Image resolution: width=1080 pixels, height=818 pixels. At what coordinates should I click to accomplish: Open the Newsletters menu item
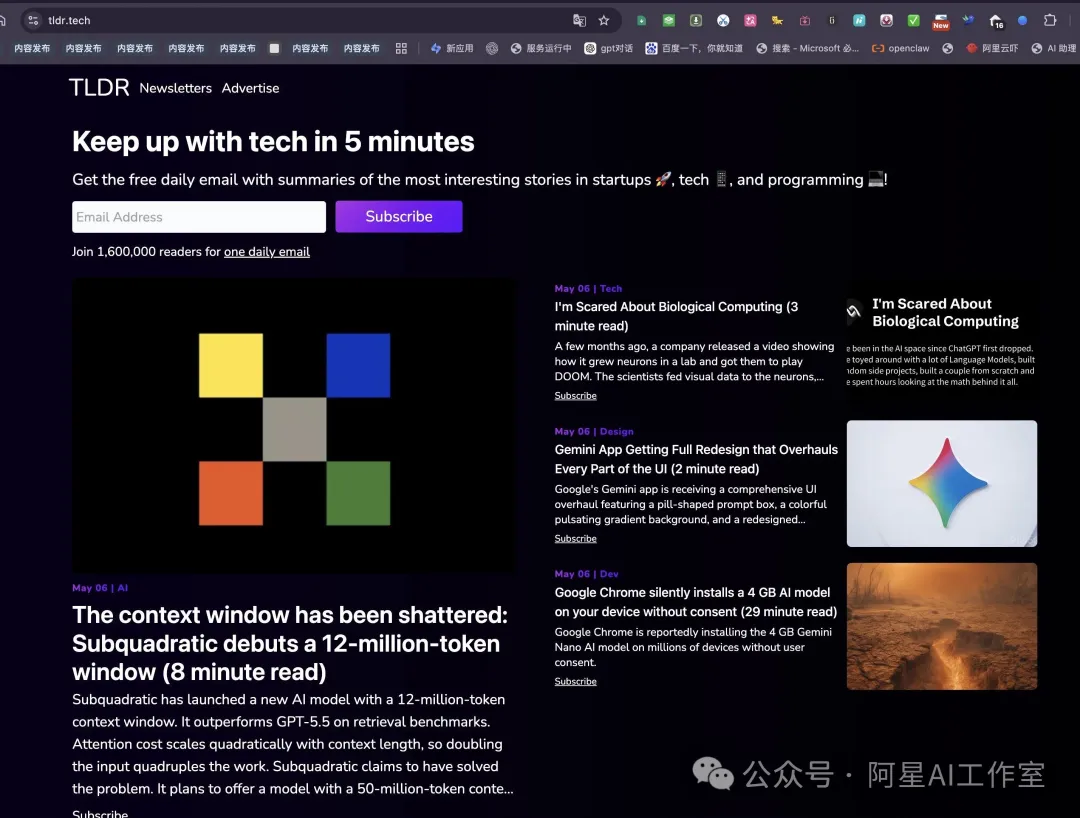(x=176, y=88)
